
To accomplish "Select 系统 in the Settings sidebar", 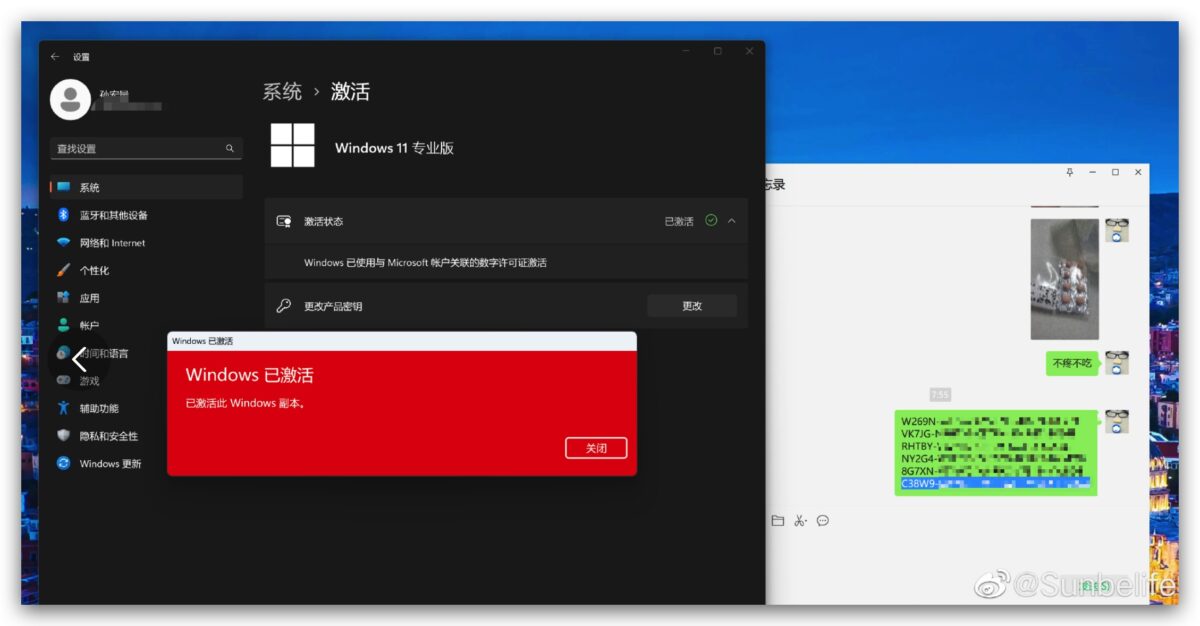I will pos(146,187).
